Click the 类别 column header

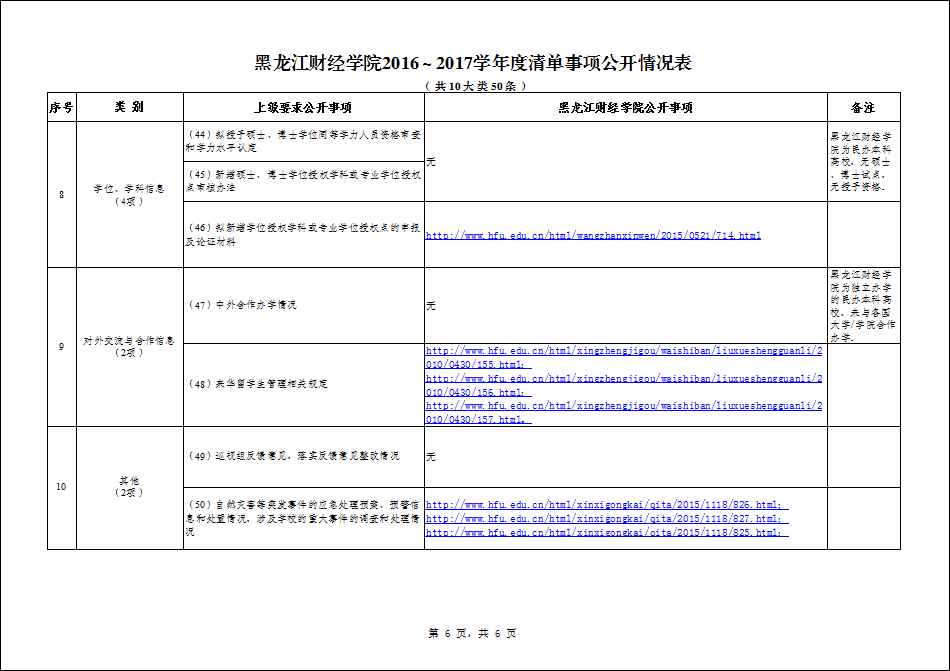coord(129,107)
